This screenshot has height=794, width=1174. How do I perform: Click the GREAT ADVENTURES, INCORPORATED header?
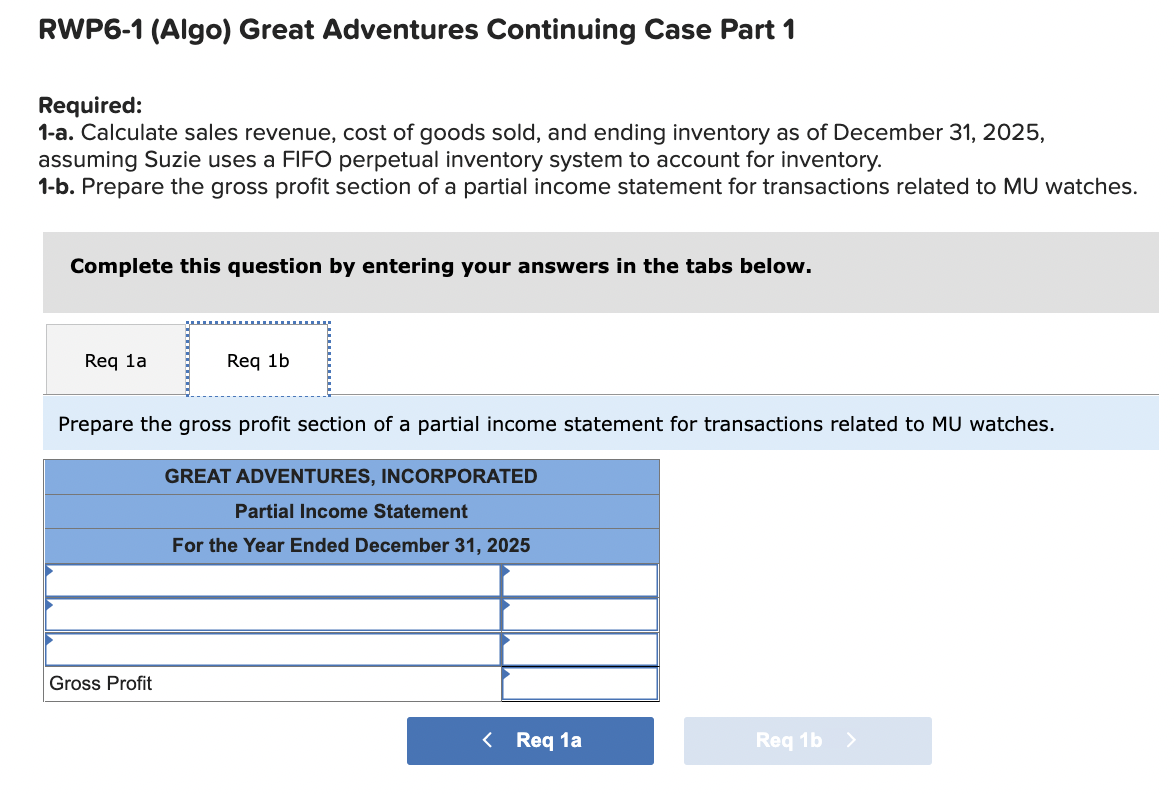point(351,476)
